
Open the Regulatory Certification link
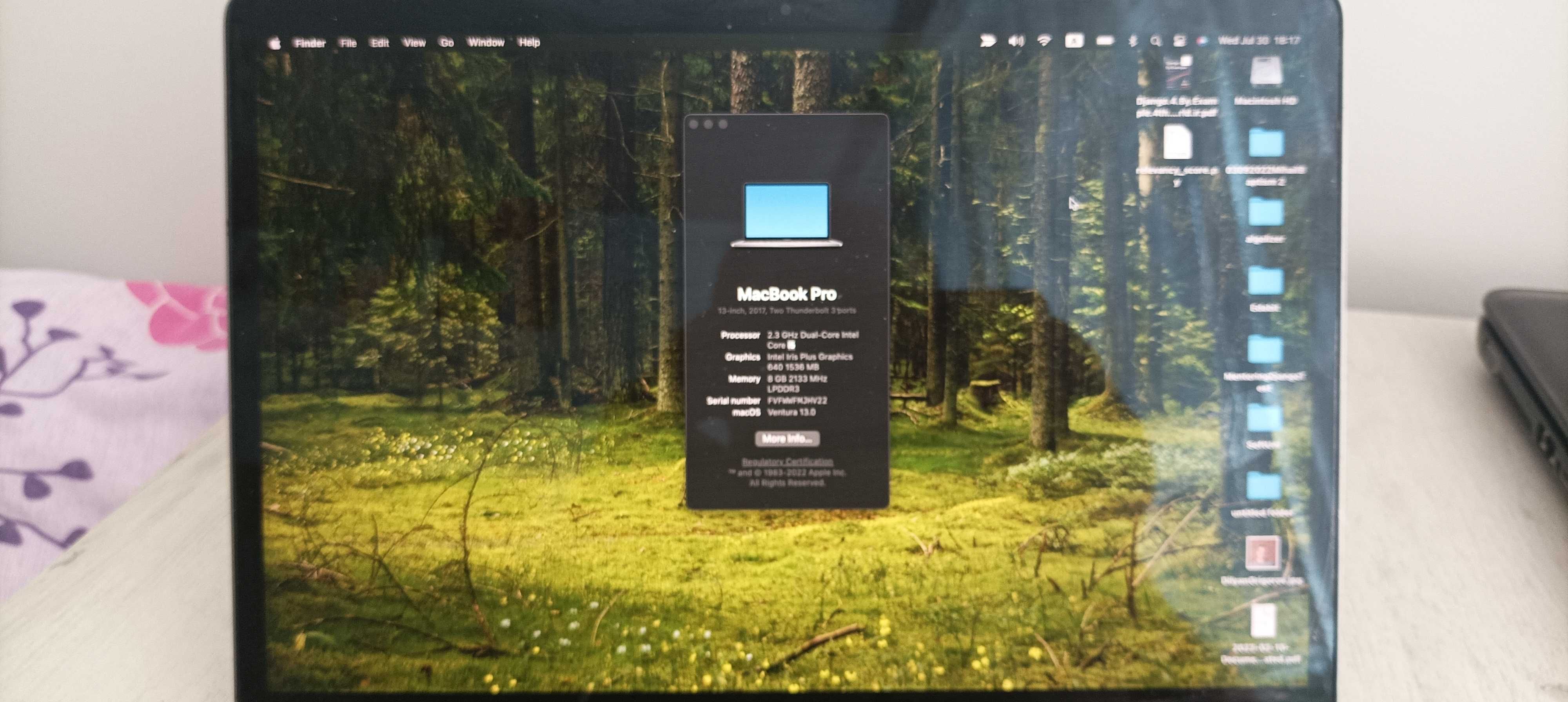(787, 462)
